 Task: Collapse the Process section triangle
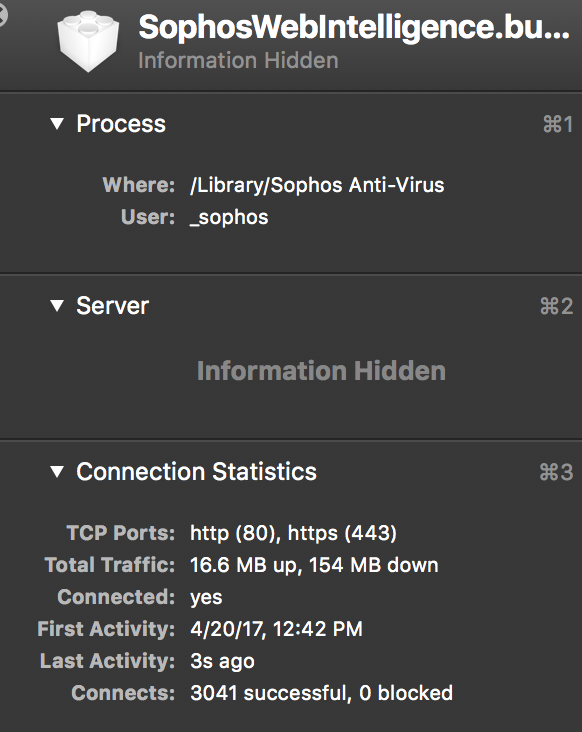[57, 124]
